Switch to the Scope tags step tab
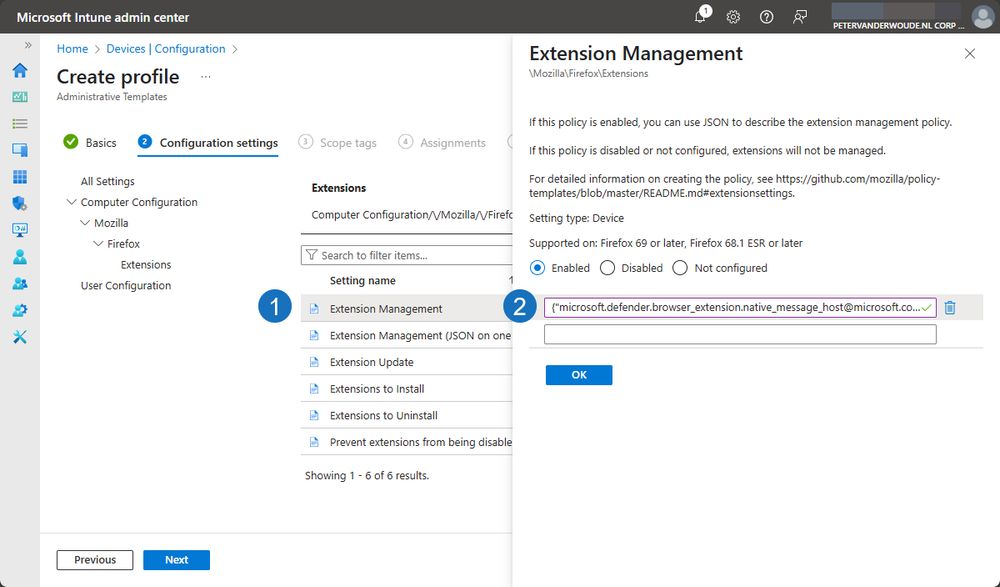1000x587 pixels. [337, 142]
